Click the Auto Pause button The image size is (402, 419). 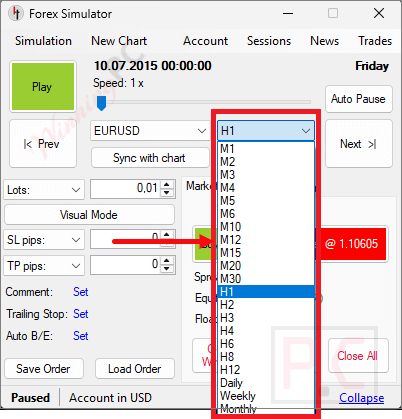point(359,99)
